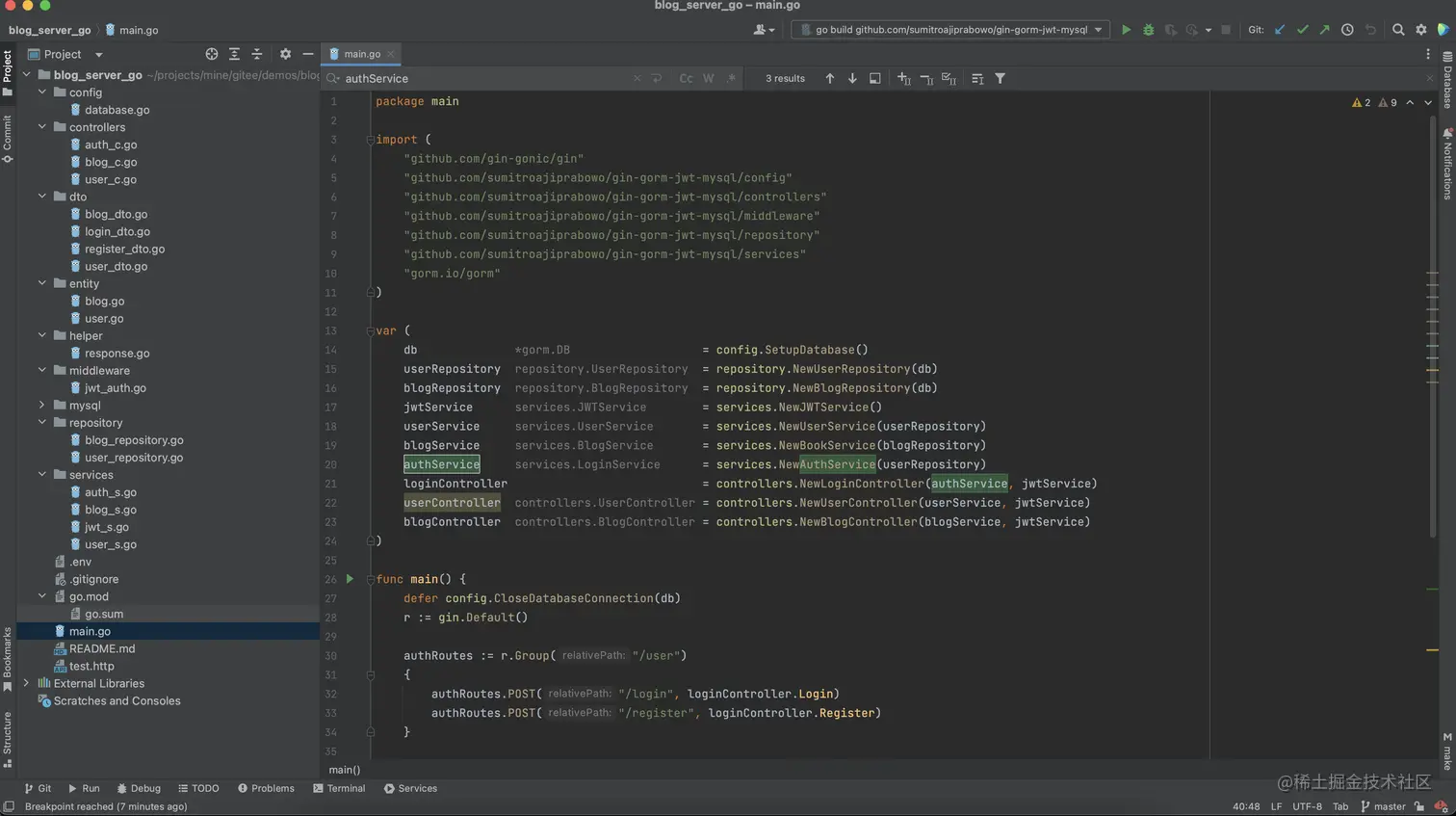Click the master branch widget in status bar
Image resolution: width=1456 pixels, height=816 pixels.
pyautogui.click(x=1383, y=806)
